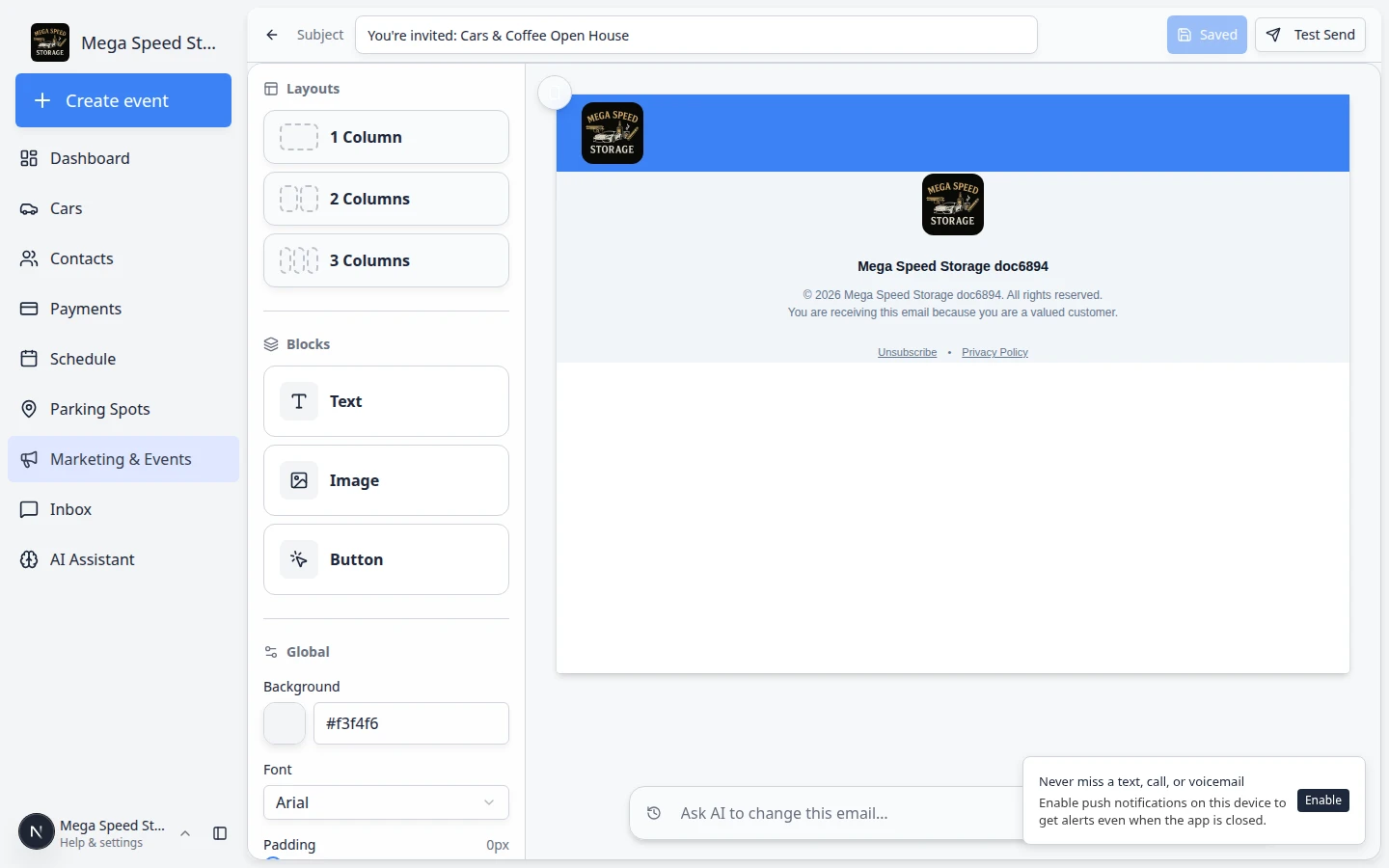Click the header logo image in email preview
This screenshot has width=1389, height=868.
click(x=613, y=133)
